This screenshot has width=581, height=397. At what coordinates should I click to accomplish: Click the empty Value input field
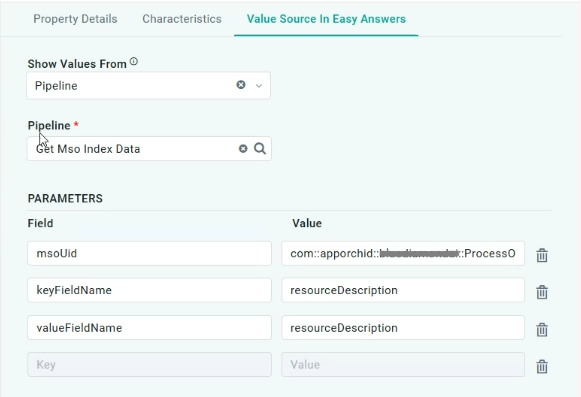pos(403,364)
